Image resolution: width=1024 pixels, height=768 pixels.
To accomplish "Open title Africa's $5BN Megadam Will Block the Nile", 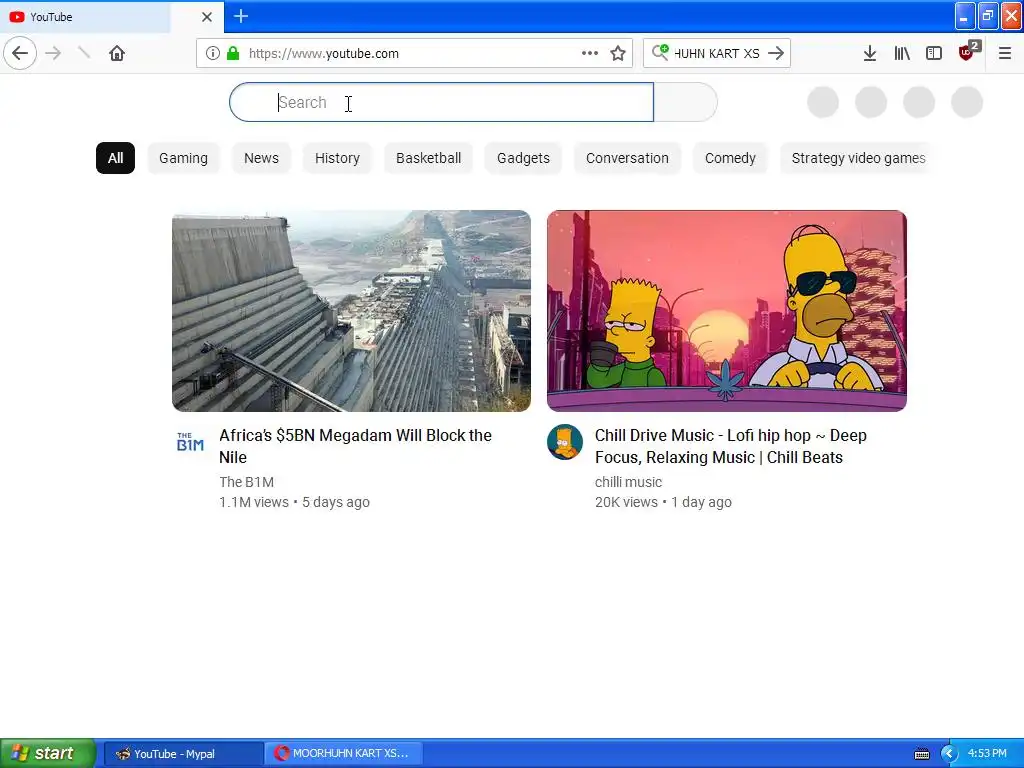I will [x=356, y=446].
